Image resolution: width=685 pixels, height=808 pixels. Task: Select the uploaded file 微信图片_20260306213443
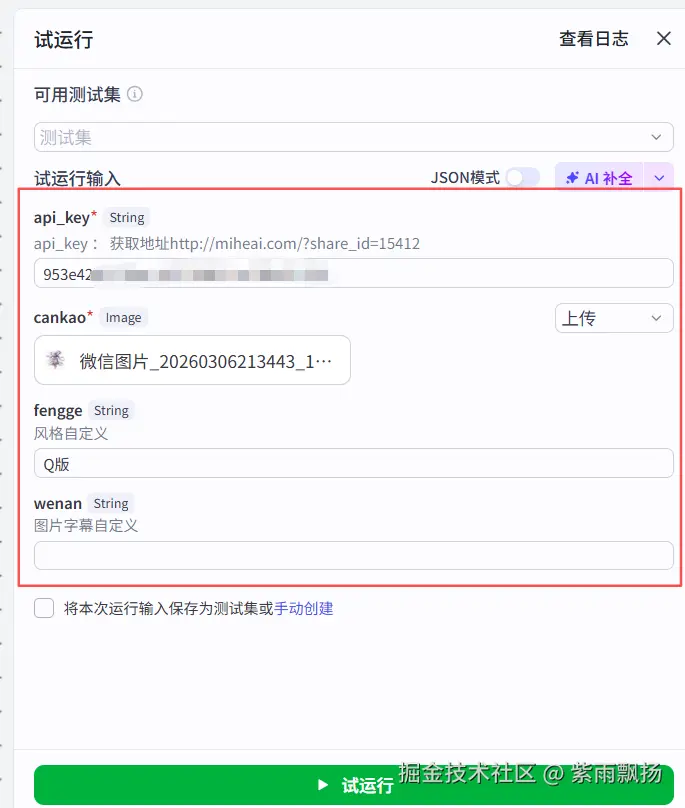pyautogui.click(x=192, y=360)
